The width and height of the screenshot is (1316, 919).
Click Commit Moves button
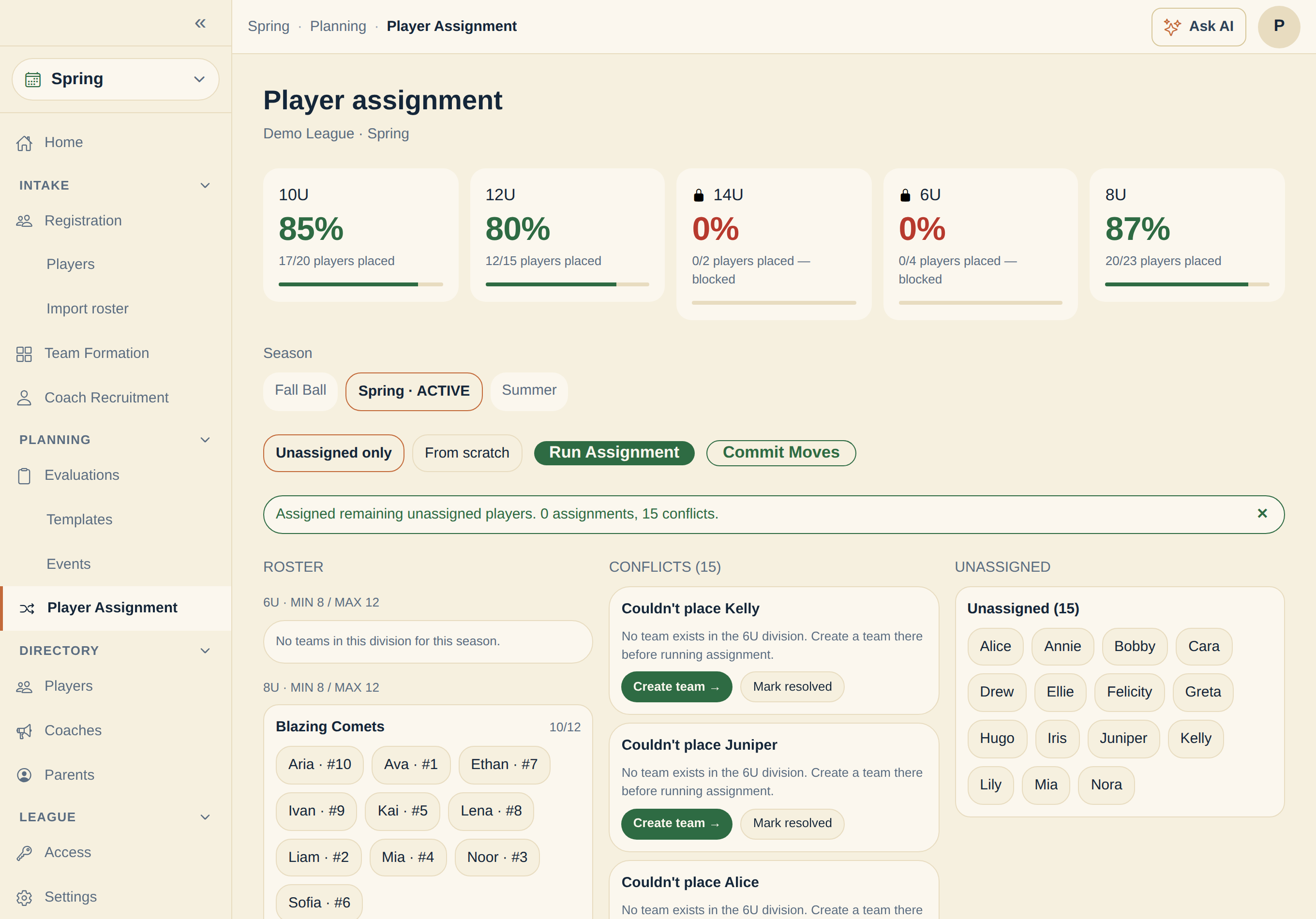pos(781,453)
